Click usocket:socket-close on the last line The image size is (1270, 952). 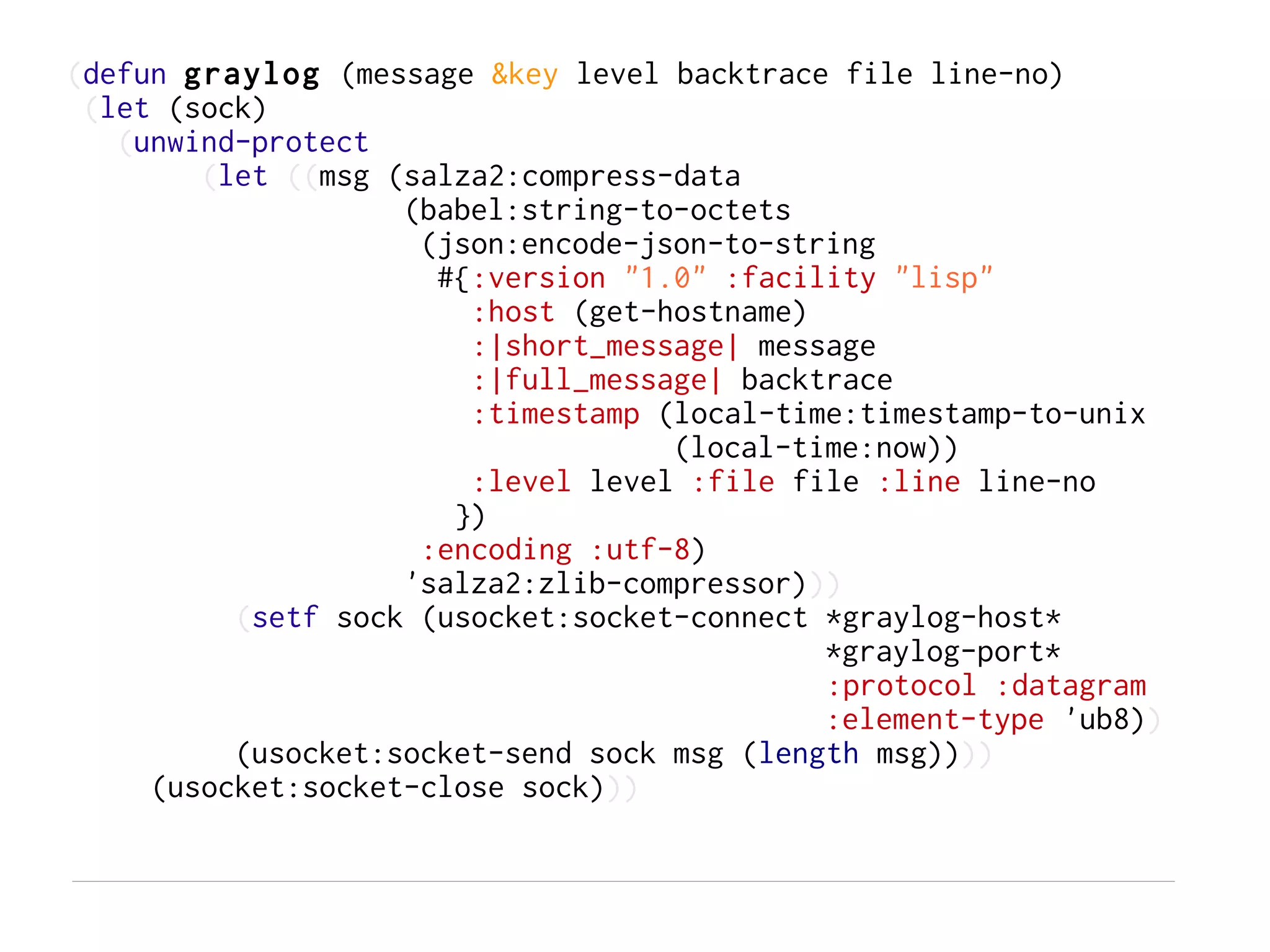[x=335, y=788]
